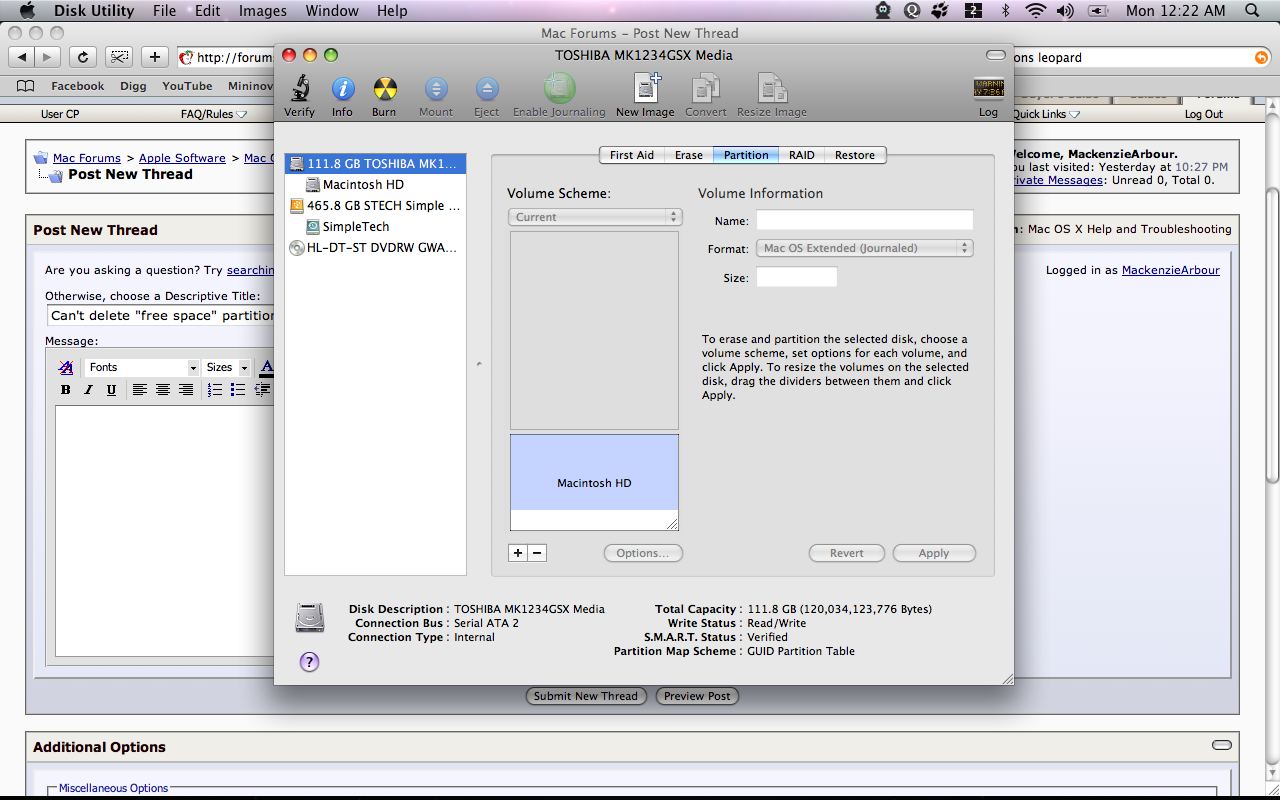Open Spotlight search in the menu bar
The height and width of the screenshot is (800, 1280).
(x=1251, y=11)
